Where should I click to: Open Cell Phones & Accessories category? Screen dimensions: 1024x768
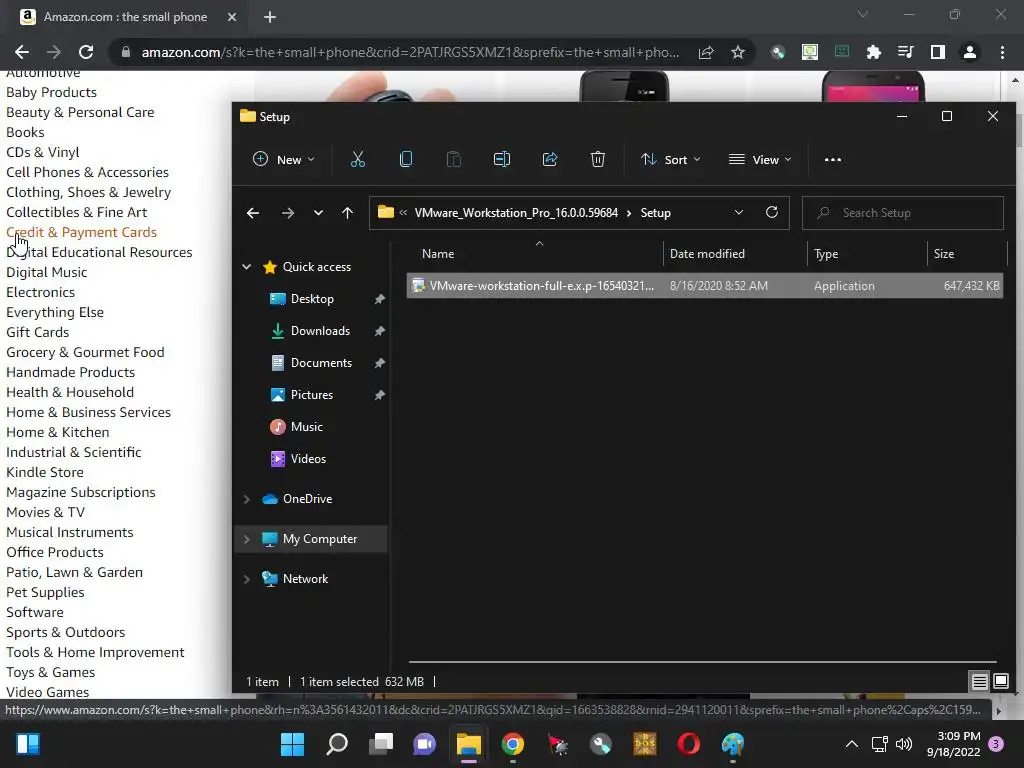[x=88, y=172]
